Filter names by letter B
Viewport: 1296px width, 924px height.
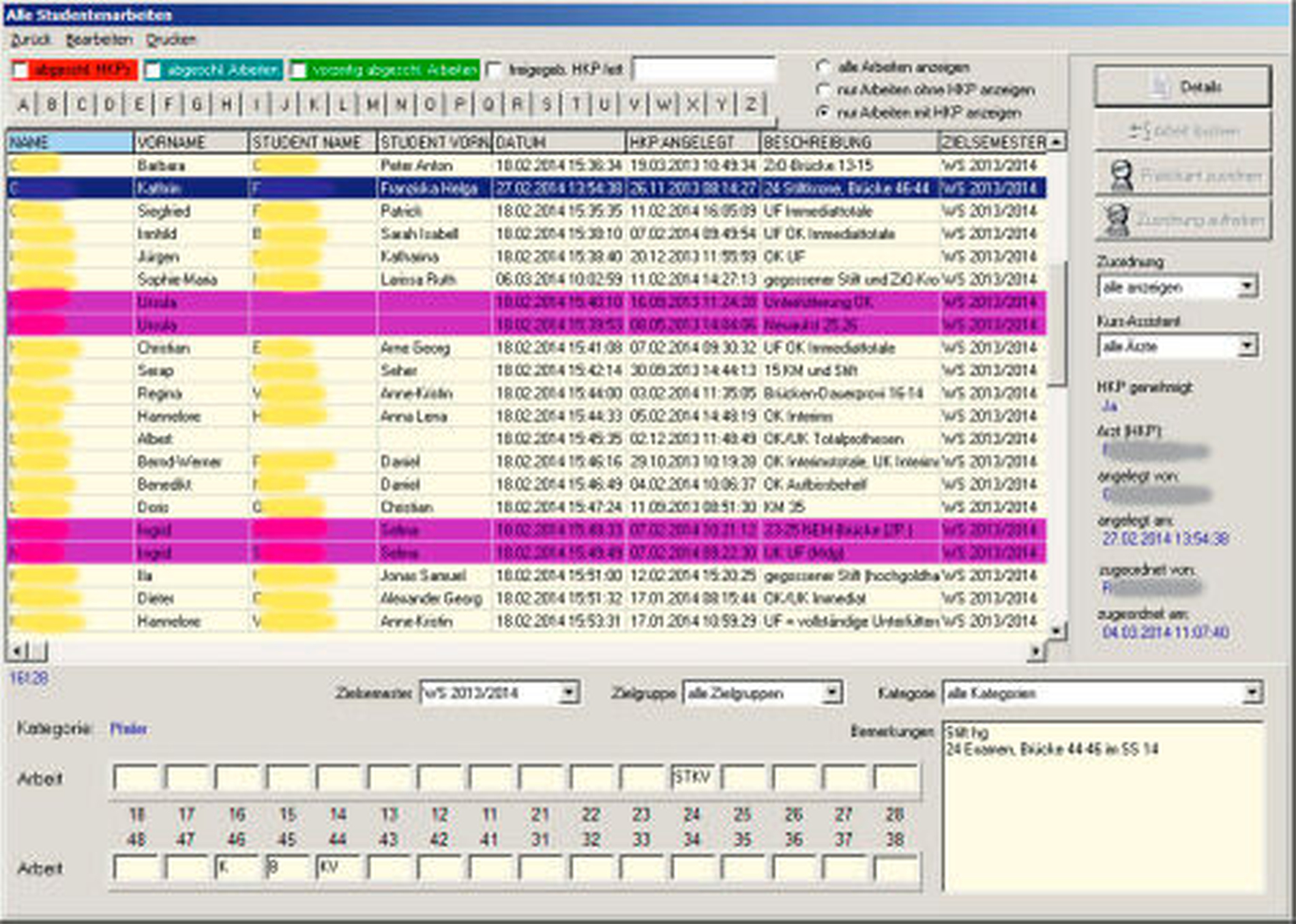coord(52,104)
